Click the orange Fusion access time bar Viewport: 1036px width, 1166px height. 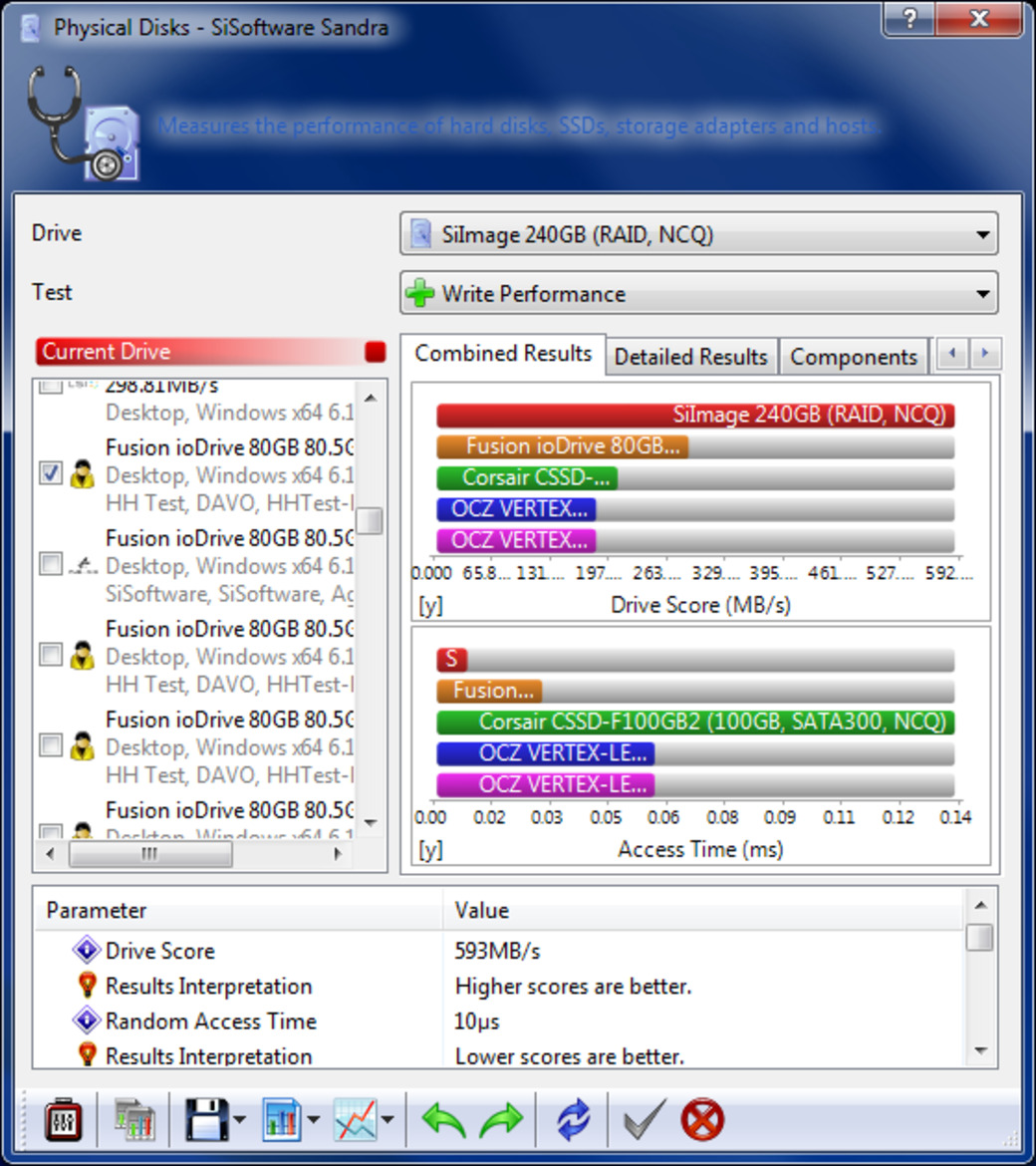pos(490,691)
